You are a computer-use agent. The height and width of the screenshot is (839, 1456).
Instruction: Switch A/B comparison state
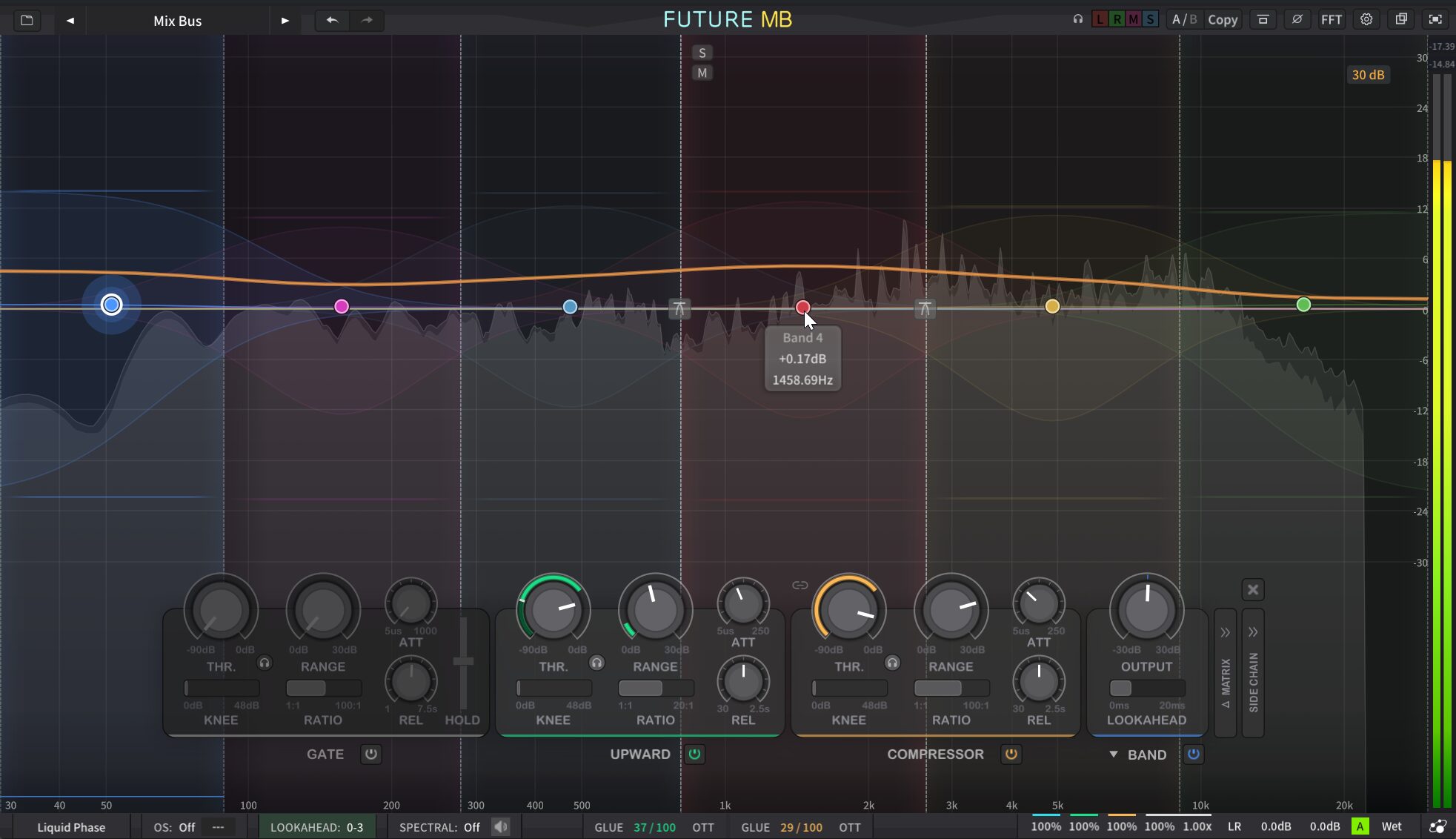click(x=1184, y=19)
